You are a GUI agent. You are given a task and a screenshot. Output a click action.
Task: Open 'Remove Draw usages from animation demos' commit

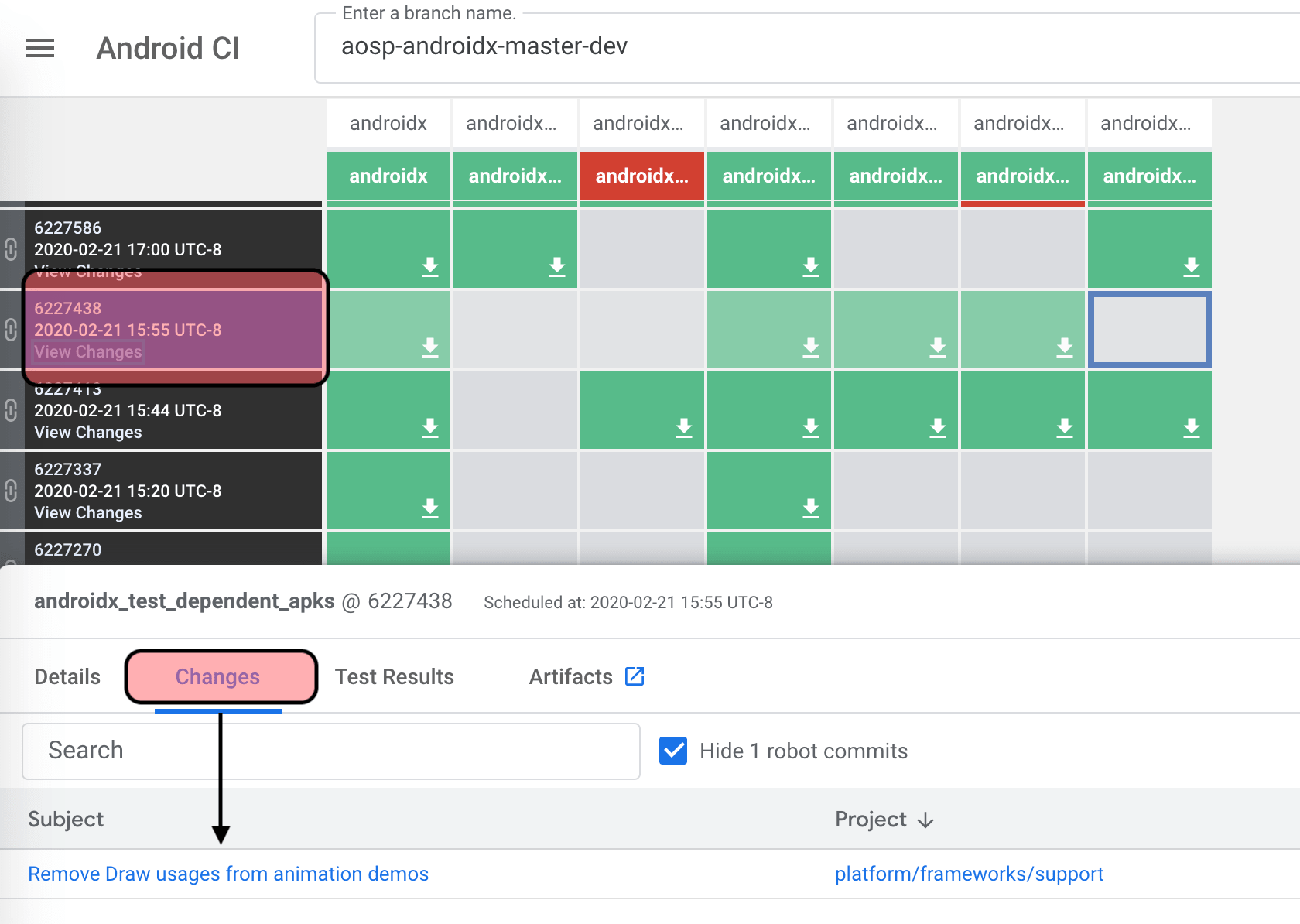pyautogui.click(x=228, y=874)
